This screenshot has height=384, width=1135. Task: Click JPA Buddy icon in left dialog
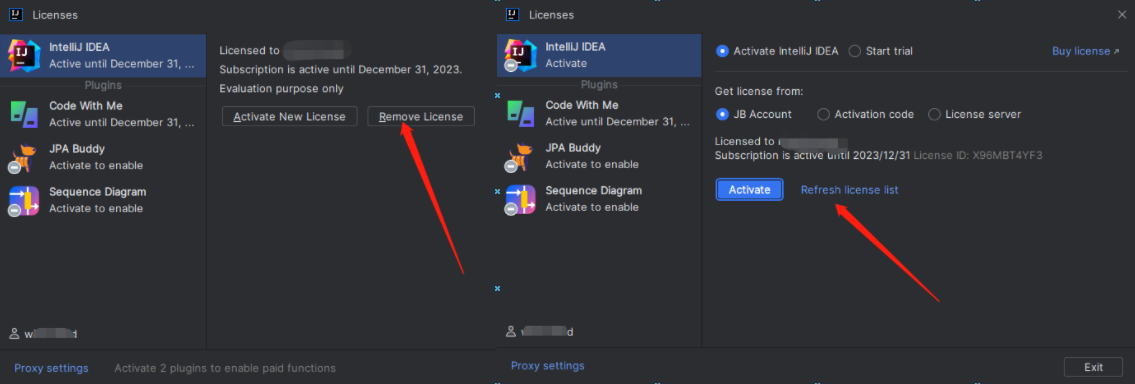pyautogui.click(x=24, y=157)
